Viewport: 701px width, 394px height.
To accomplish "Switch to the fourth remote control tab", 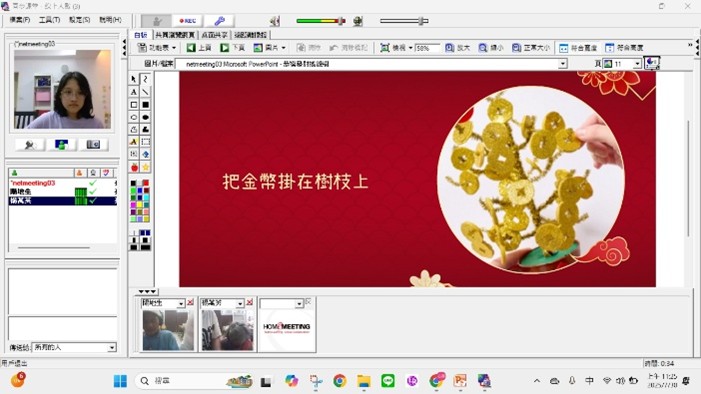I will [x=250, y=34].
